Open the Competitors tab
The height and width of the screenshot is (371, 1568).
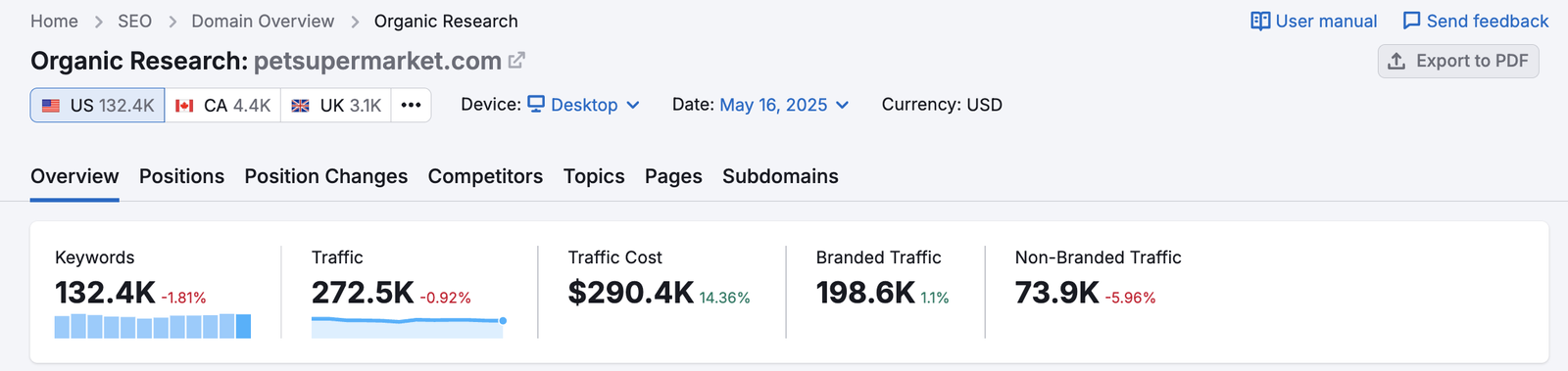(x=485, y=176)
